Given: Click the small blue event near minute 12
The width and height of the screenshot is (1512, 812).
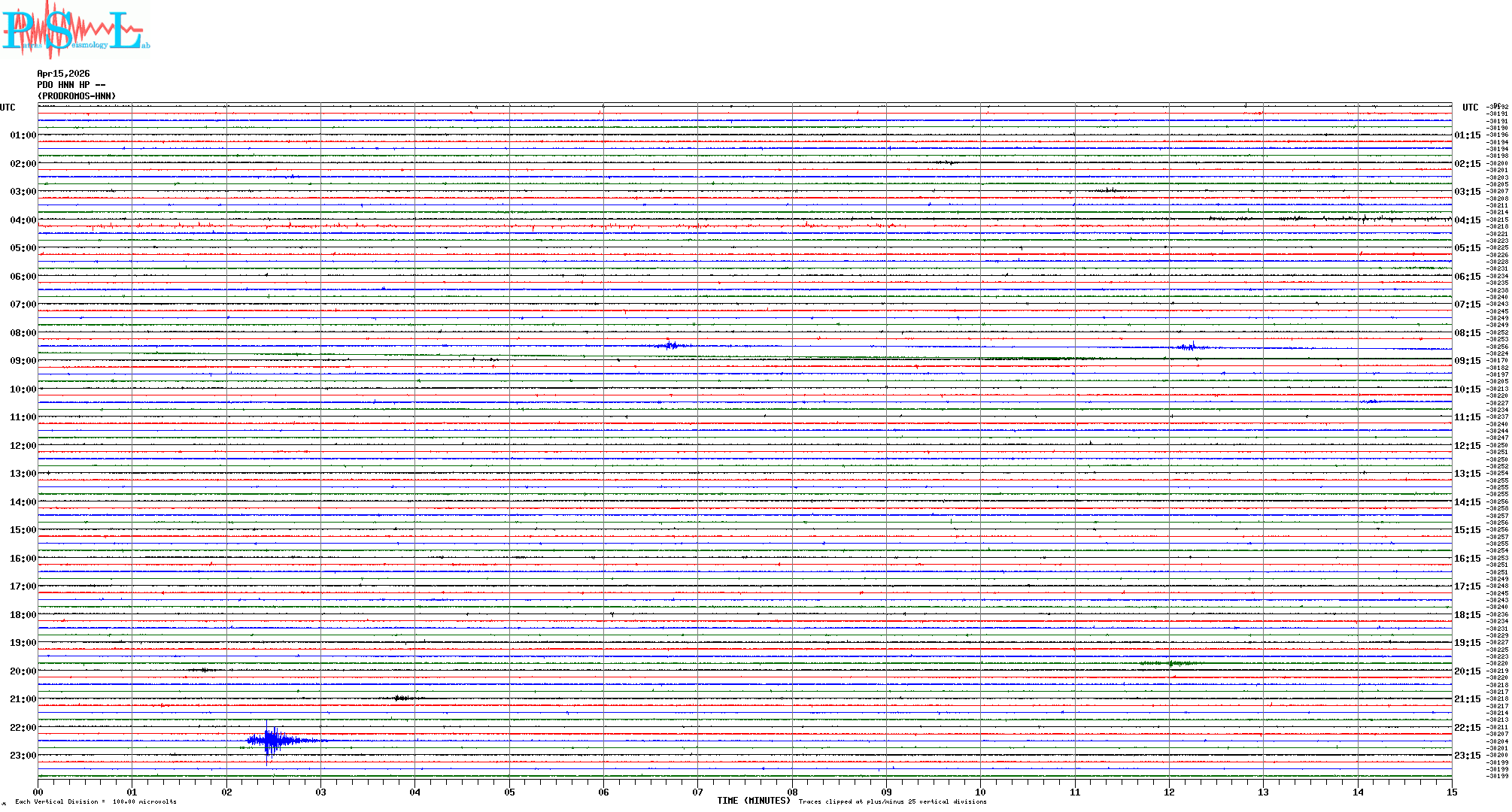Looking at the screenshot, I should 1190,347.
